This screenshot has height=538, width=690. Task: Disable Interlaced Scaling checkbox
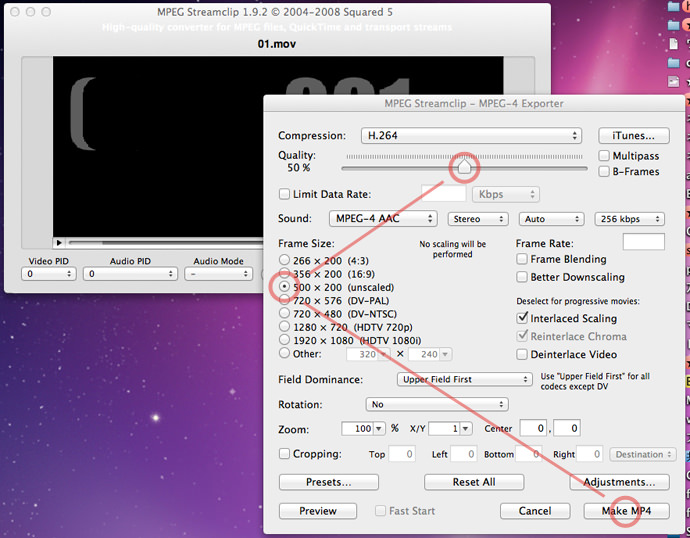(x=522, y=317)
